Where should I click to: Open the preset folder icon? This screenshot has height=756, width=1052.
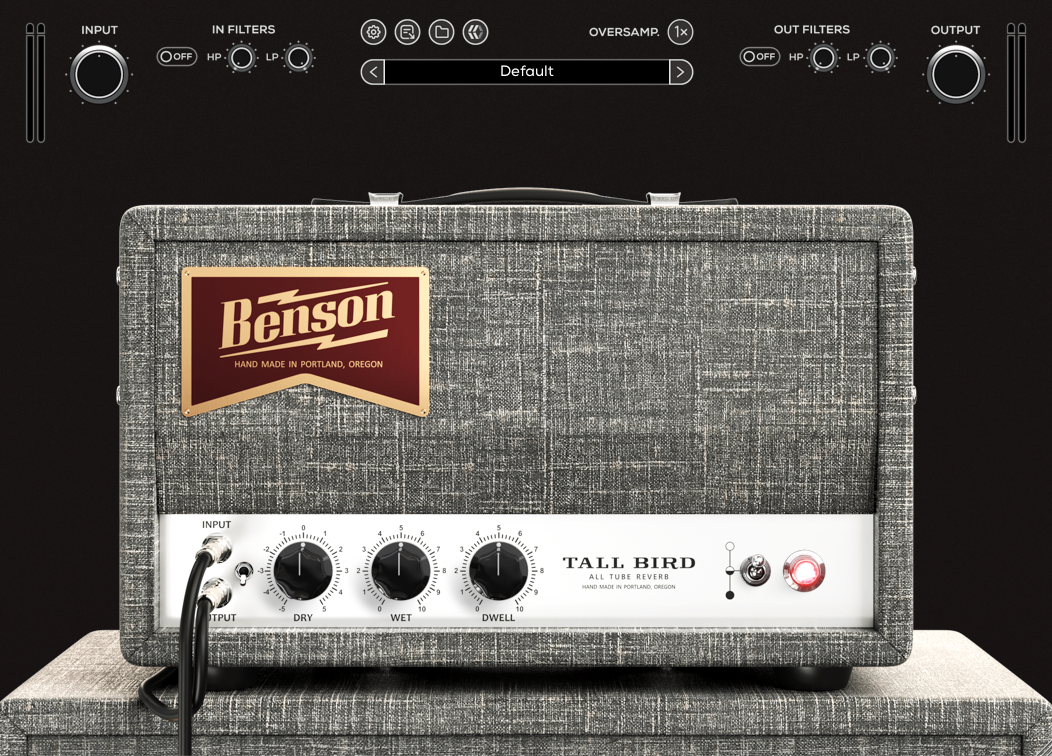coord(441,32)
